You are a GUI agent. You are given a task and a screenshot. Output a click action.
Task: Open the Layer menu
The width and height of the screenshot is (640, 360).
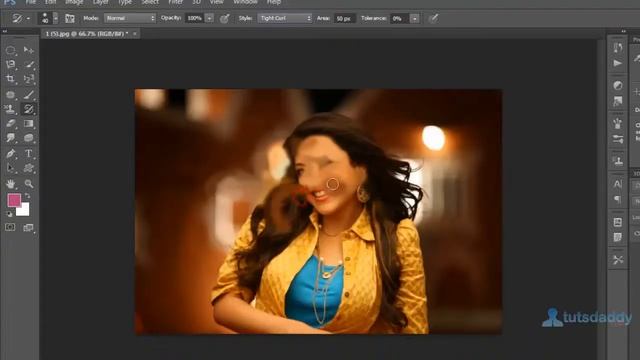click(100, 2)
